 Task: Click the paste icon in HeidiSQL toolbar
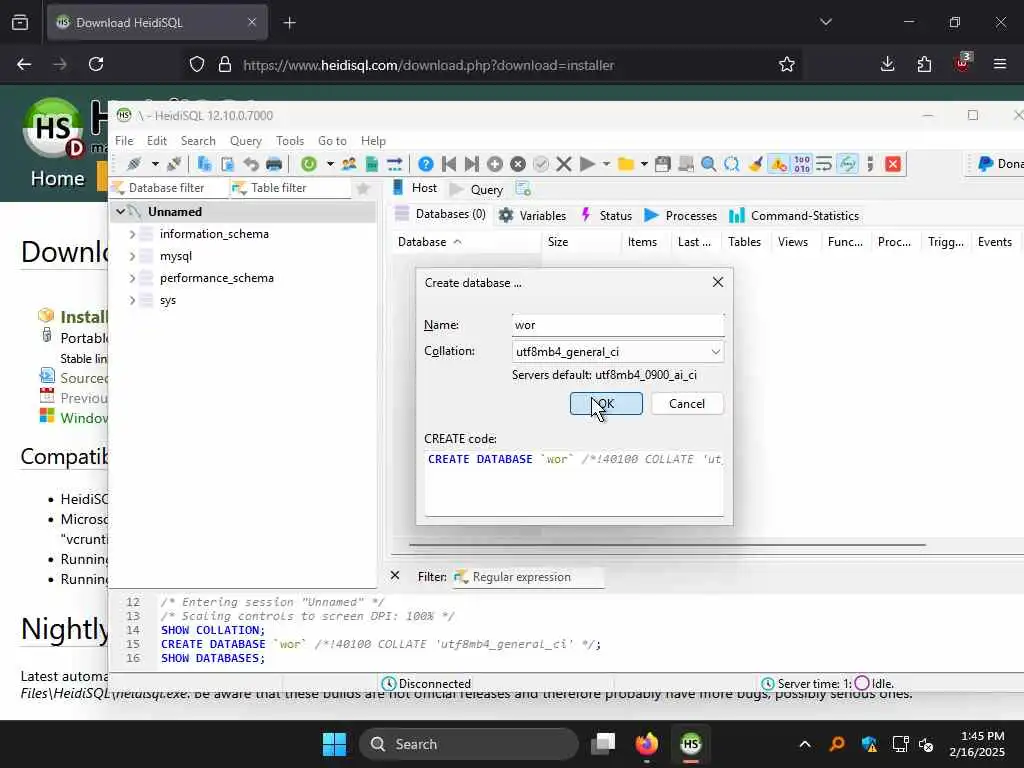pos(227,164)
